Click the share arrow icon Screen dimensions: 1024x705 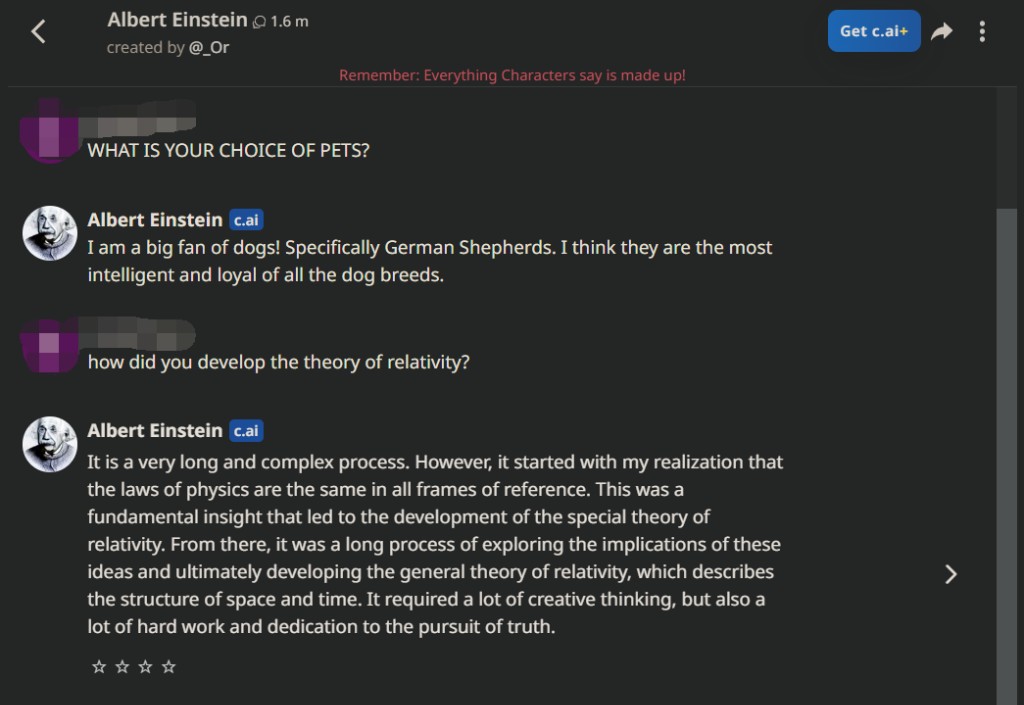click(941, 32)
